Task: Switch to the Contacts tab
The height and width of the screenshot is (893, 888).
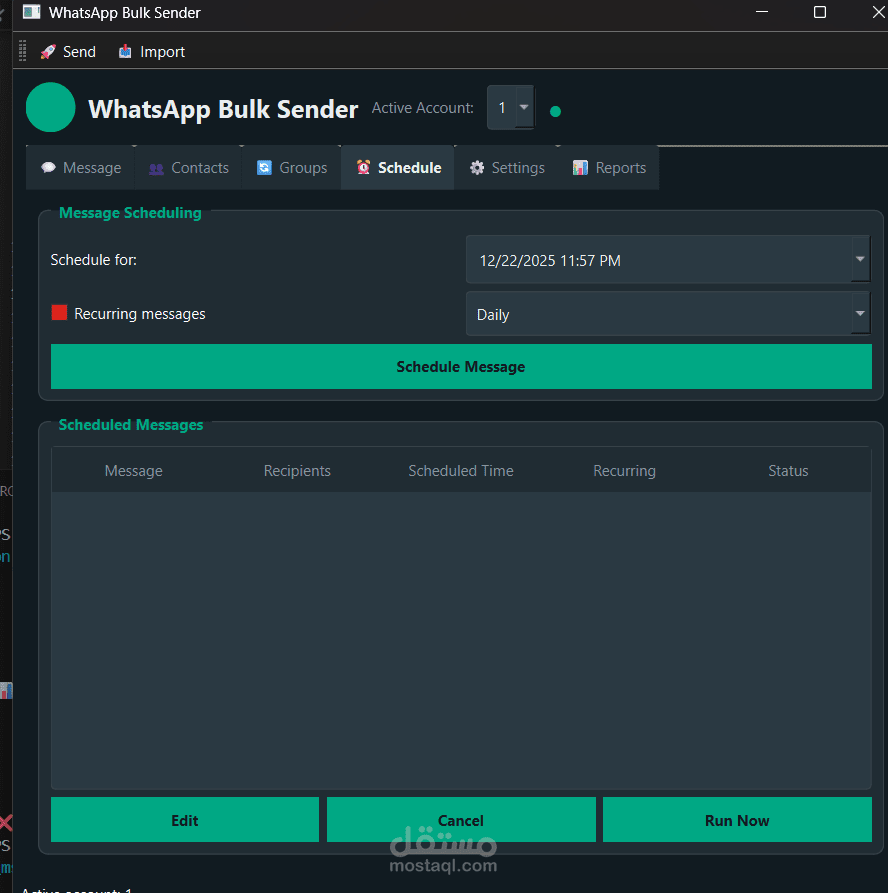Action: tap(189, 168)
